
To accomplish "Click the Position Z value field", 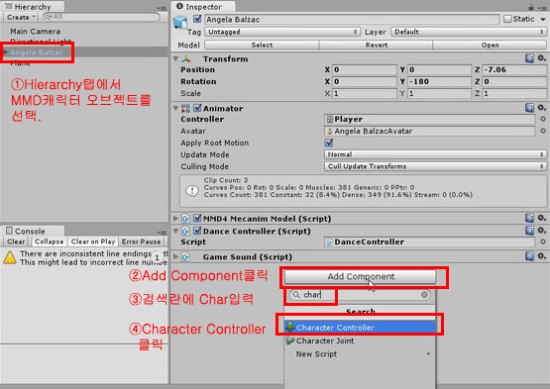I will point(514,69).
